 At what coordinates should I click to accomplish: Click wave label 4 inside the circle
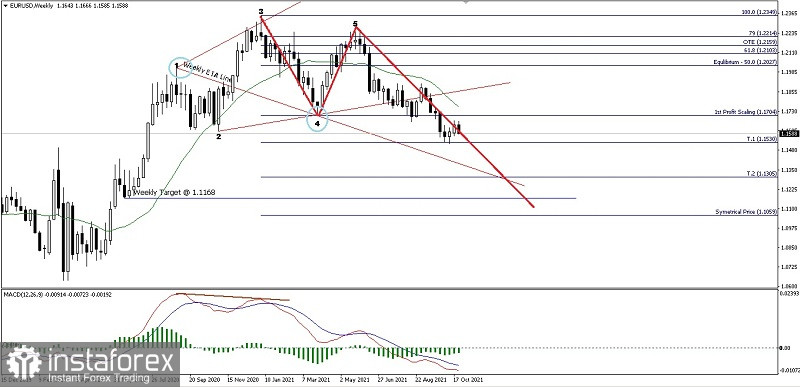pyautogui.click(x=317, y=124)
